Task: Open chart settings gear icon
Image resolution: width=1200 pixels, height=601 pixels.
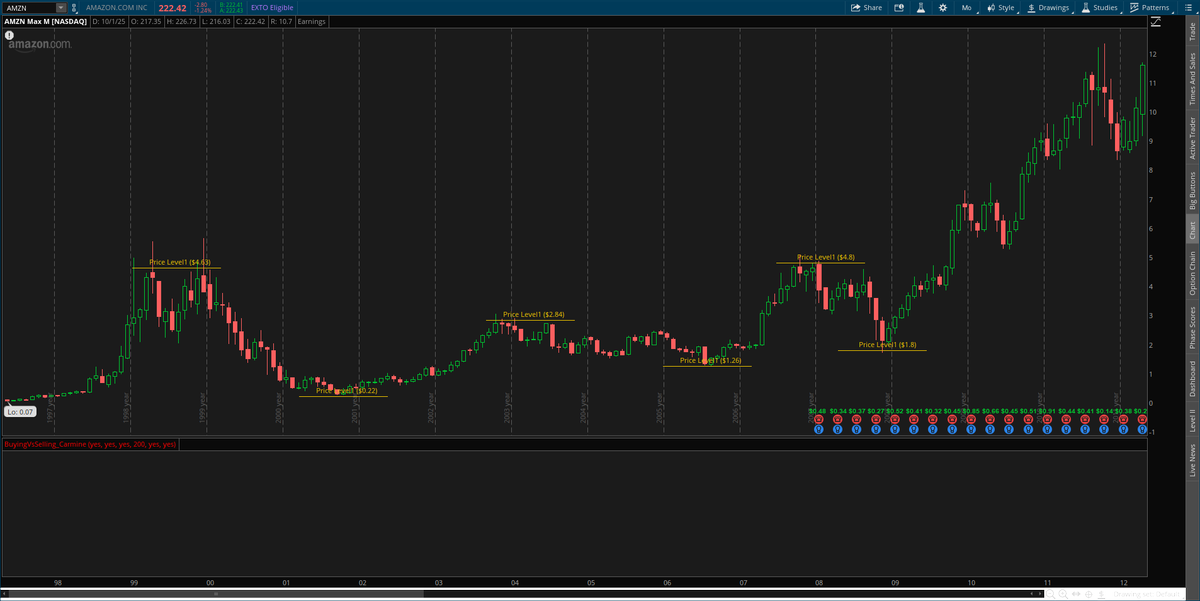Action: pyautogui.click(x=943, y=7)
